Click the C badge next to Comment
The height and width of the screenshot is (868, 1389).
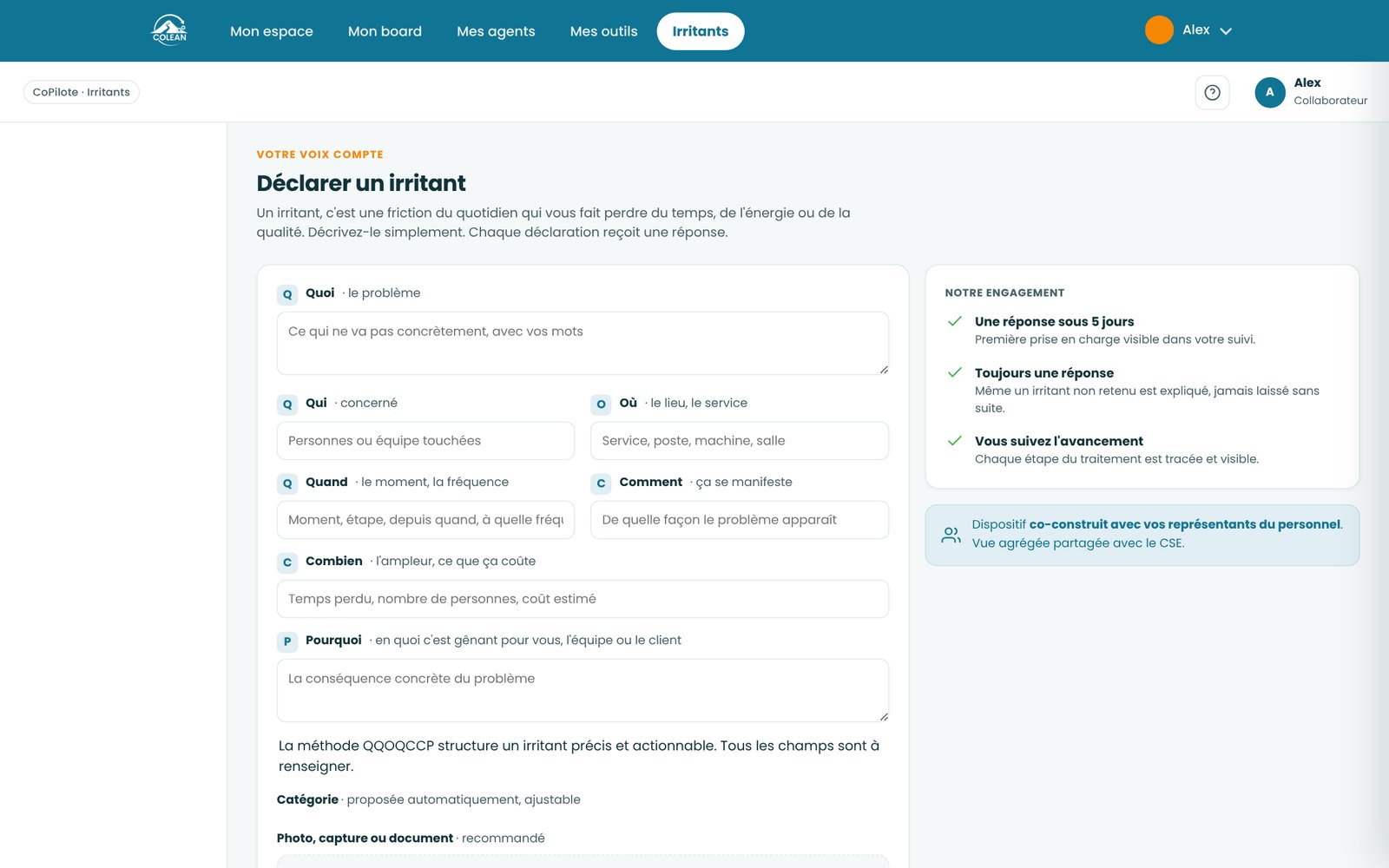pos(601,483)
